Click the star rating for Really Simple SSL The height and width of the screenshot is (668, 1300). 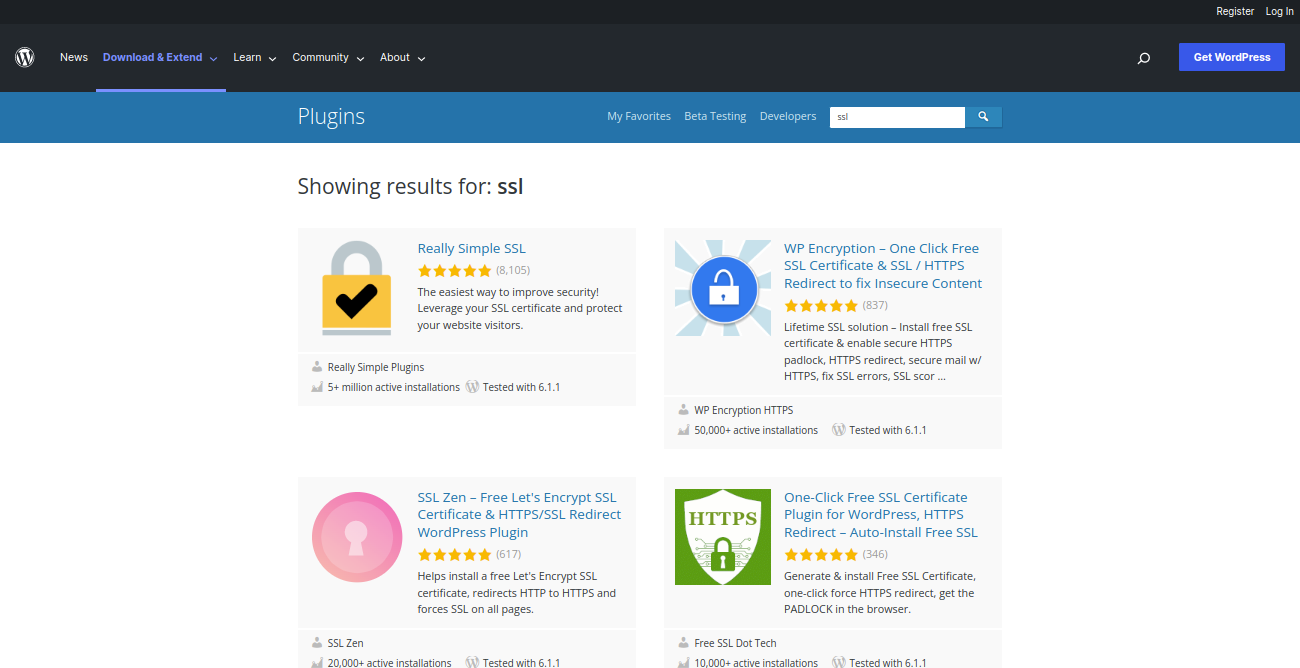coord(455,271)
